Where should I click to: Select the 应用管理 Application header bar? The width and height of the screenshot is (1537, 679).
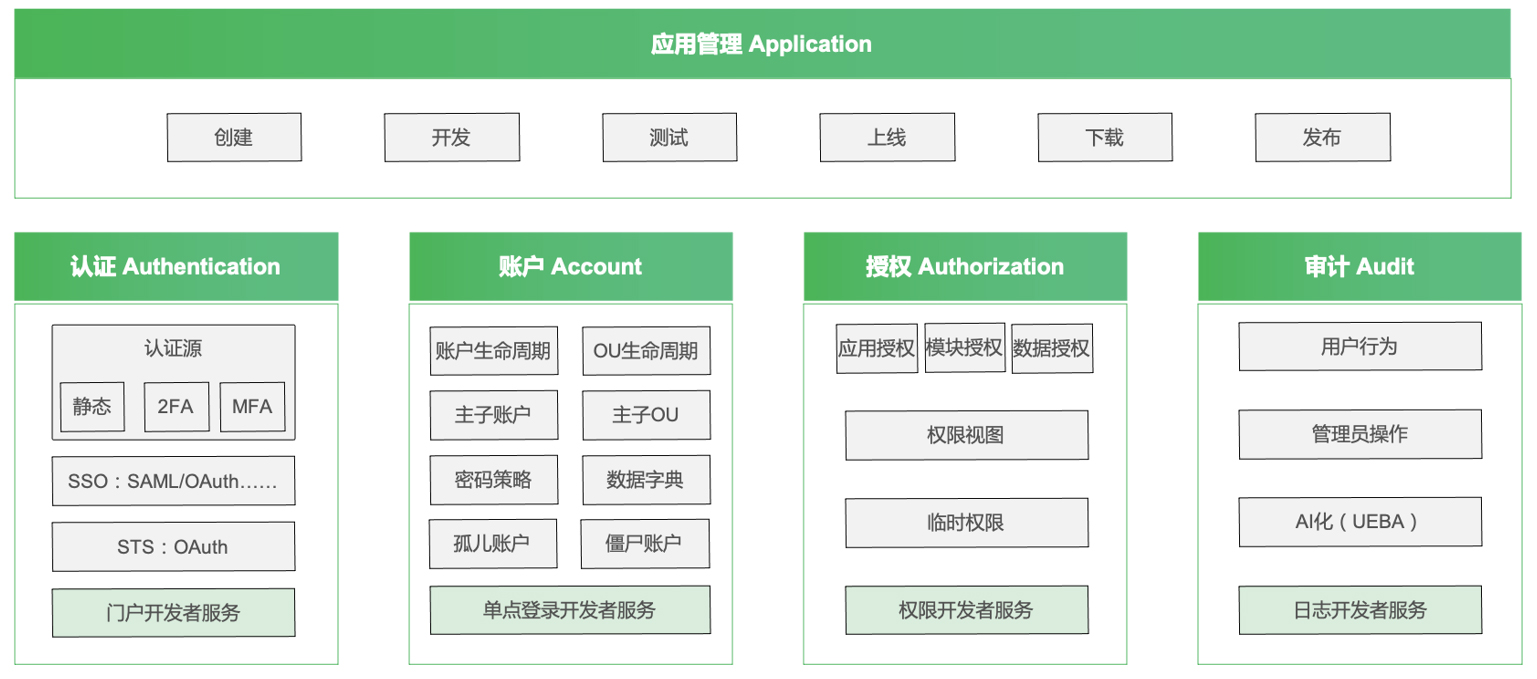(762, 44)
